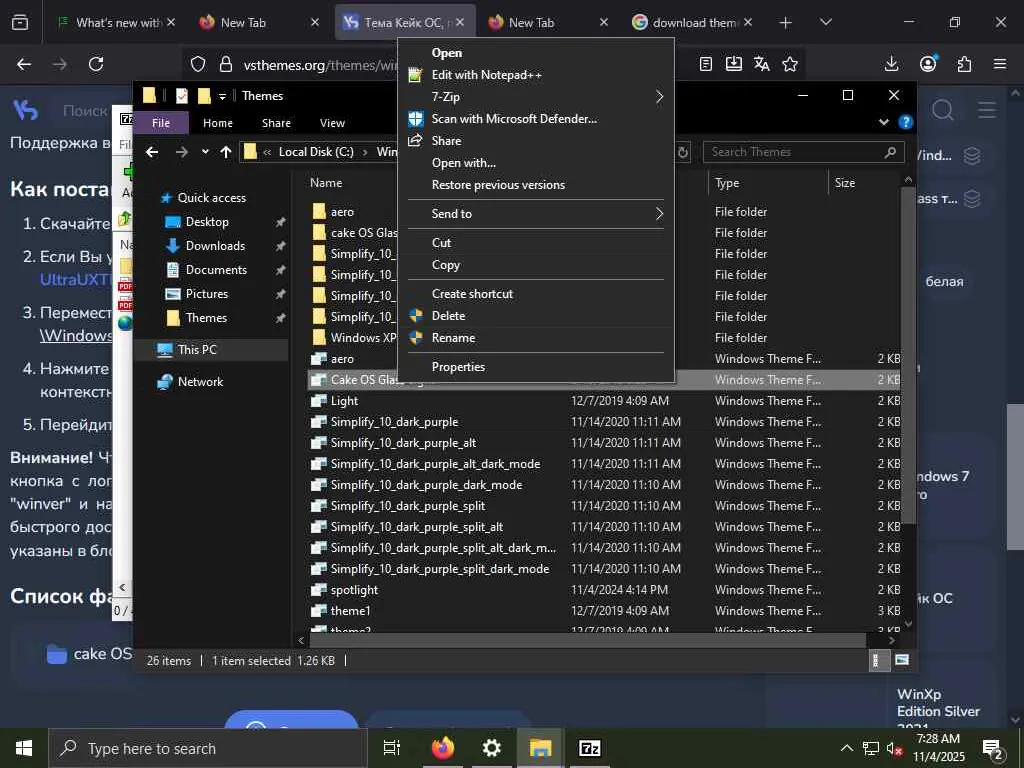Open Firefox application menu
This screenshot has height=768, width=1024.
[1000, 64]
